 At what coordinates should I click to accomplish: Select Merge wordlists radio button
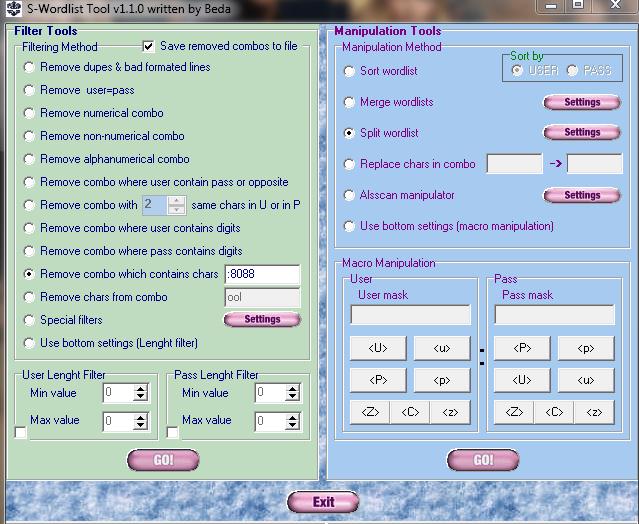[x=349, y=102]
